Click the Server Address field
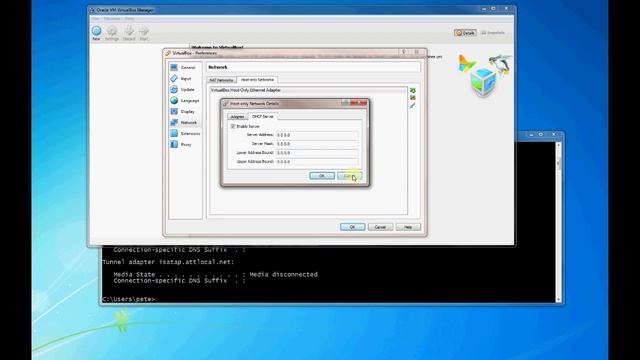Viewport: 640px width, 360px height. coord(317,135)
